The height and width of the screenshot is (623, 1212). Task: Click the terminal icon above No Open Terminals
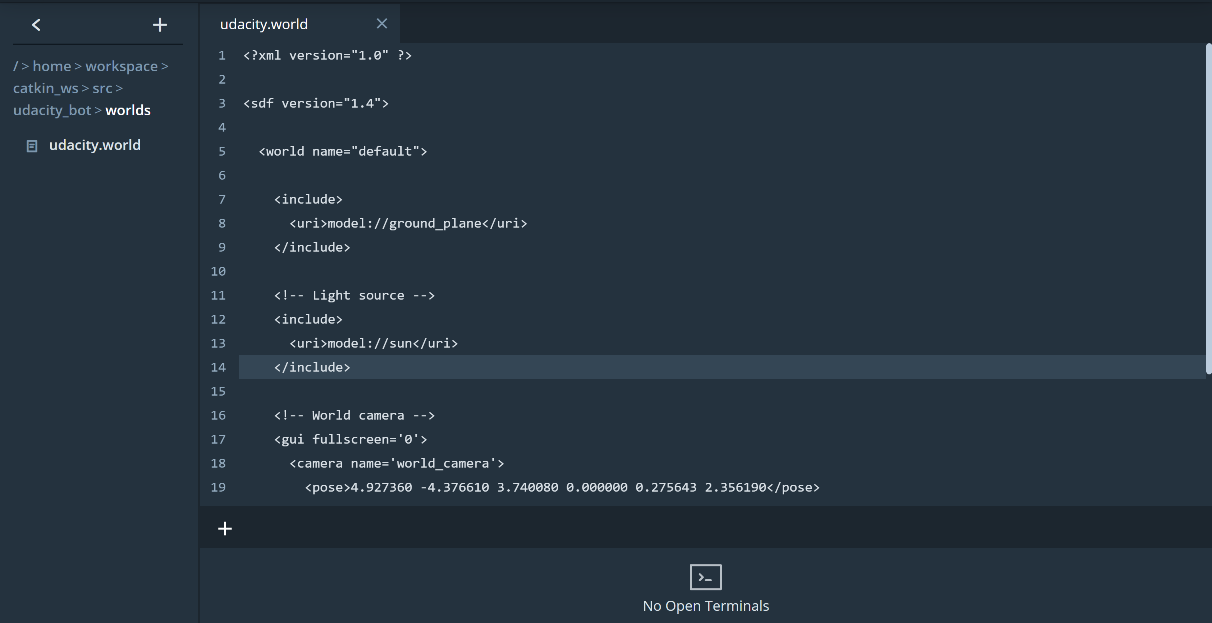point(705,577)
